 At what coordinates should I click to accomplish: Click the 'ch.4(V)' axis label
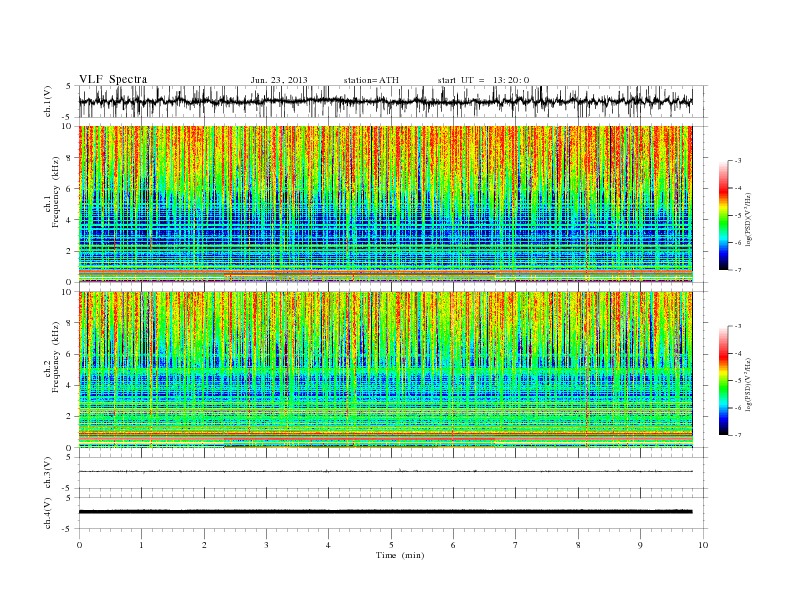point(48,513)
